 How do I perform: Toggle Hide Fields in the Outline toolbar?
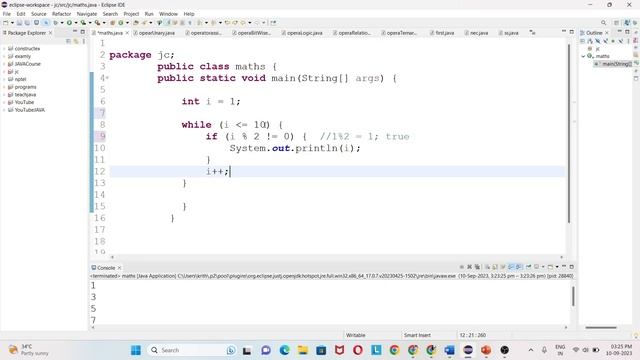(x=598, y=41)
